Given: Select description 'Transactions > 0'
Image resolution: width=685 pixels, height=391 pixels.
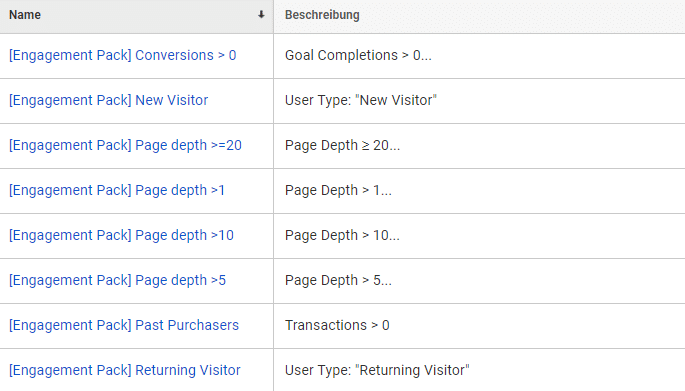Looking at the screenshot, I should [337, 325].
